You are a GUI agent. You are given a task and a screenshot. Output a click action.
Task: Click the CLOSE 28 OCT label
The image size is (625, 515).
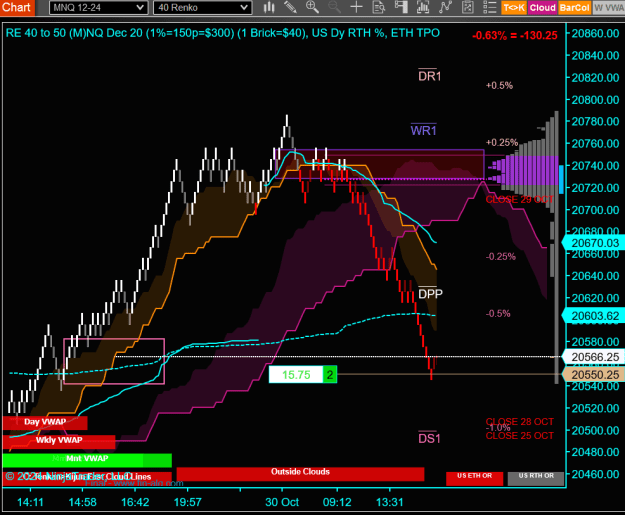coord(519,422)
